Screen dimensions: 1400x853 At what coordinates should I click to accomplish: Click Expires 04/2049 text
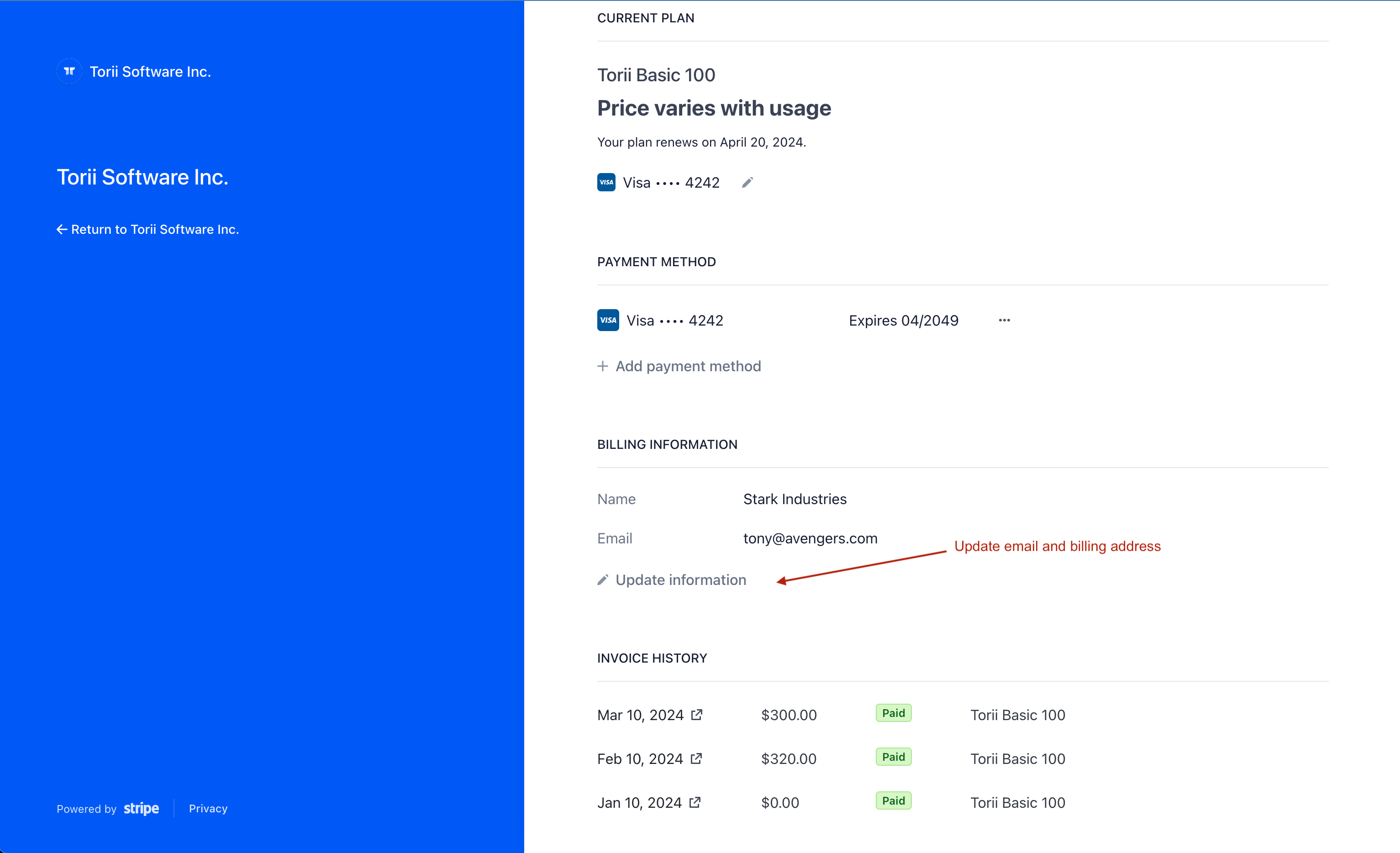903,321
